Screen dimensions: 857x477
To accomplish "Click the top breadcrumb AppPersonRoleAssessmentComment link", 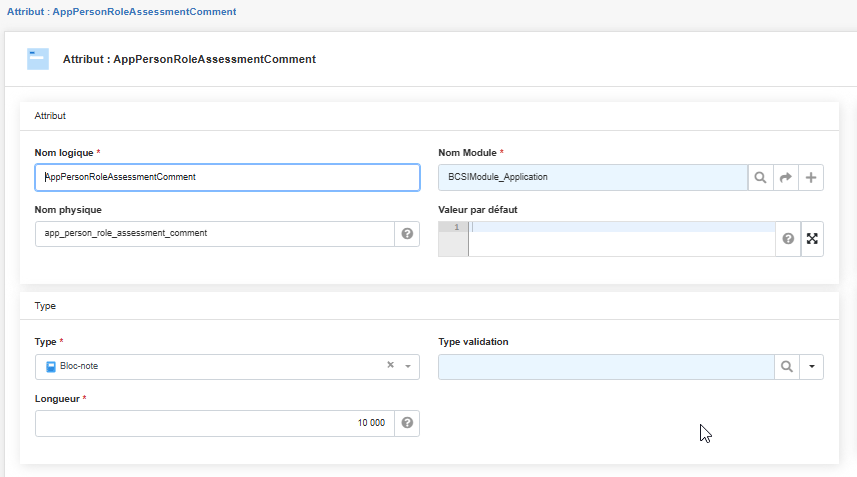I will (121, 12).
